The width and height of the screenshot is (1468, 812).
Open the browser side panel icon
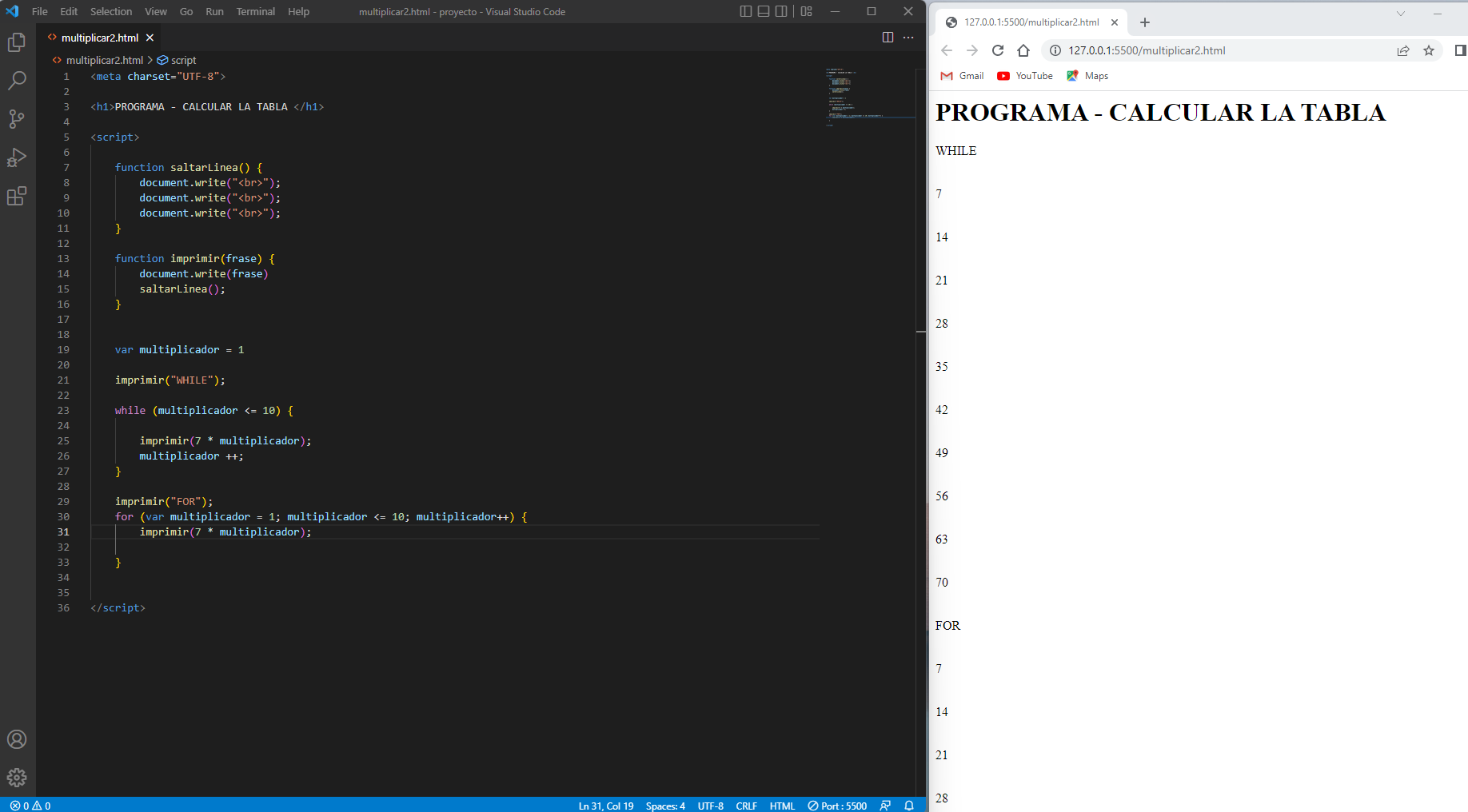[1460, 50]
